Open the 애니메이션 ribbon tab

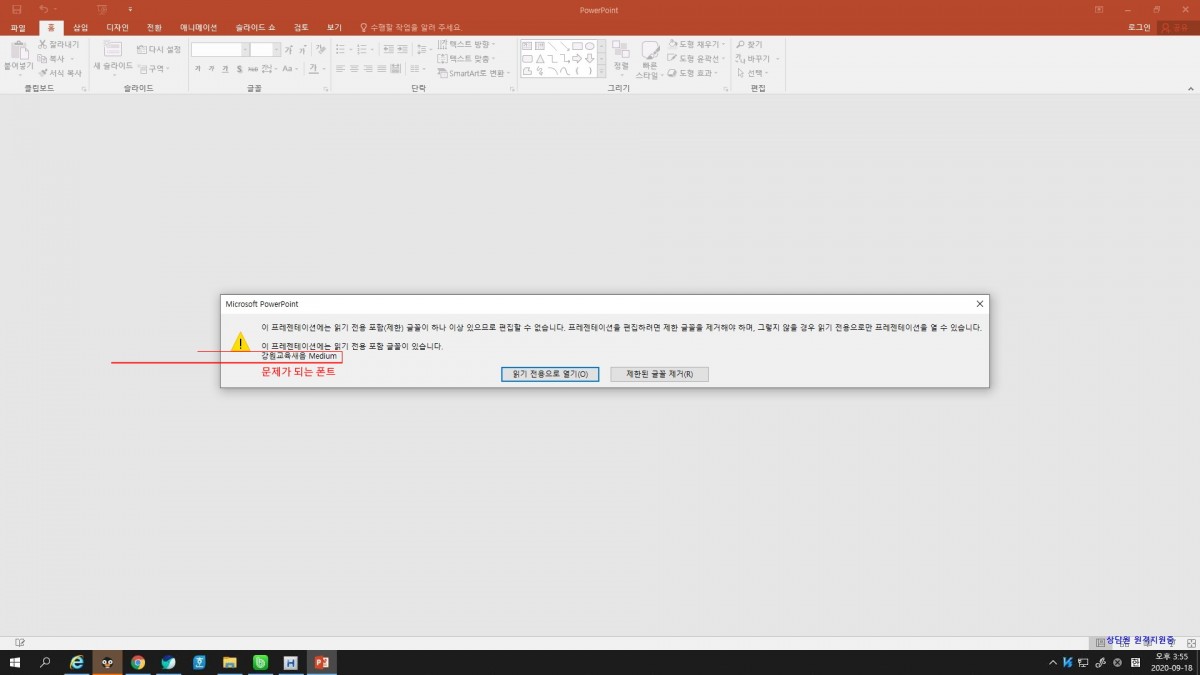pos(197,28)
